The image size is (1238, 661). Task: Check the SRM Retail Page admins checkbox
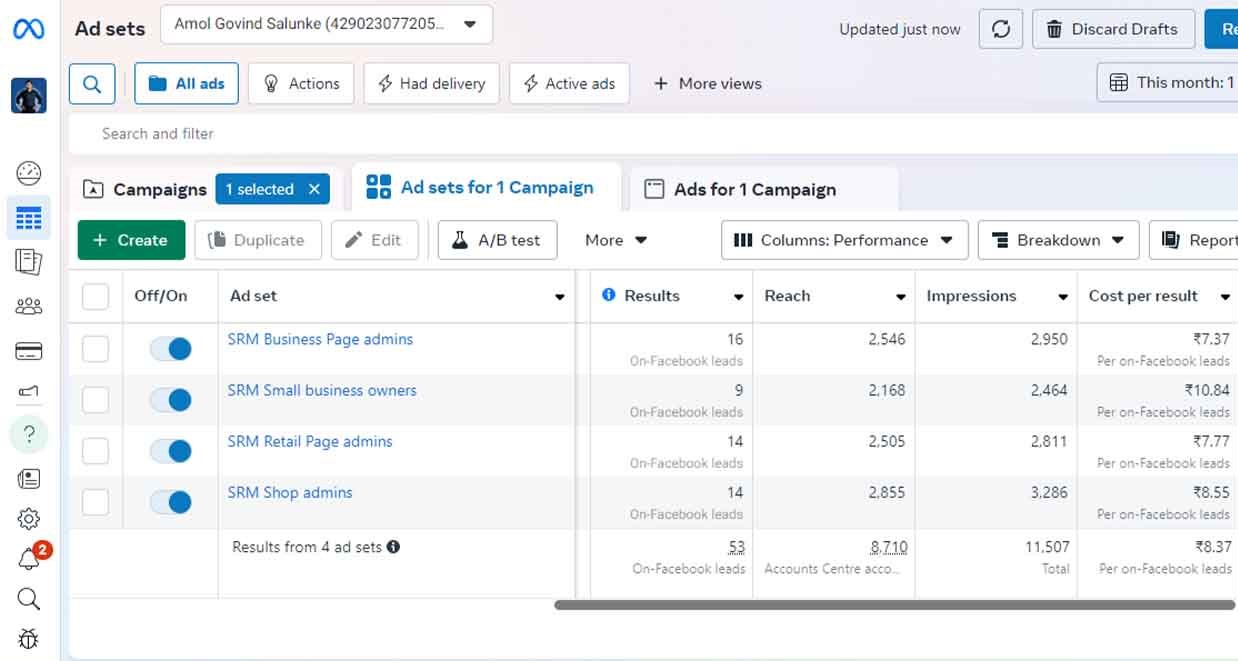tap(95, 451)
